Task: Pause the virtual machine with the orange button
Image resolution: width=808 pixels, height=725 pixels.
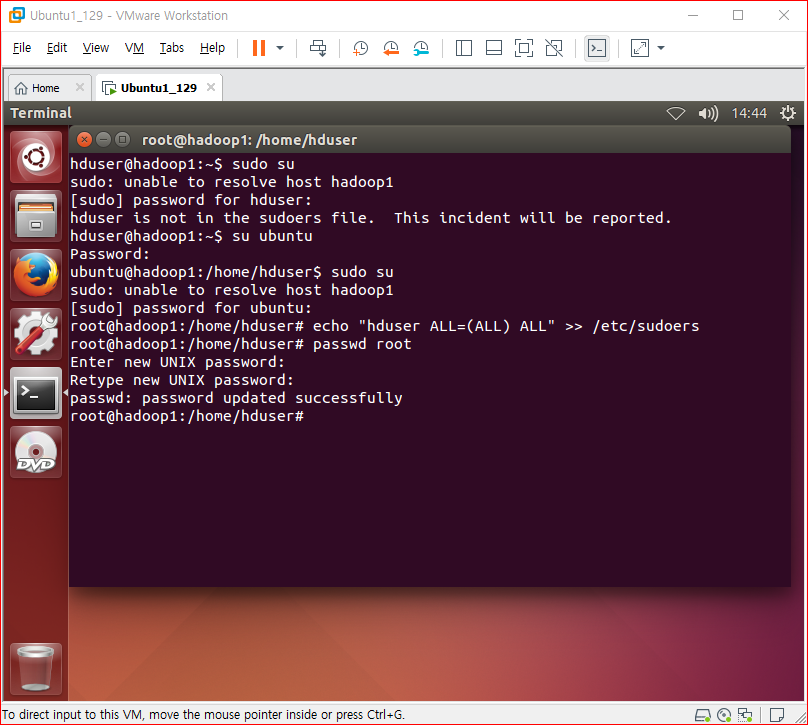Action: pyautogui.click(x=259, y=48)
